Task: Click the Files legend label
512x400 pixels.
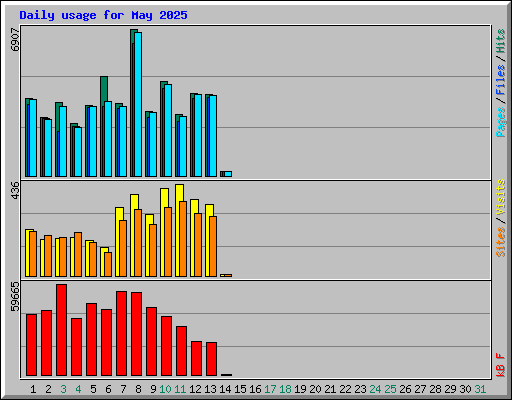Action: click(501, 80)
